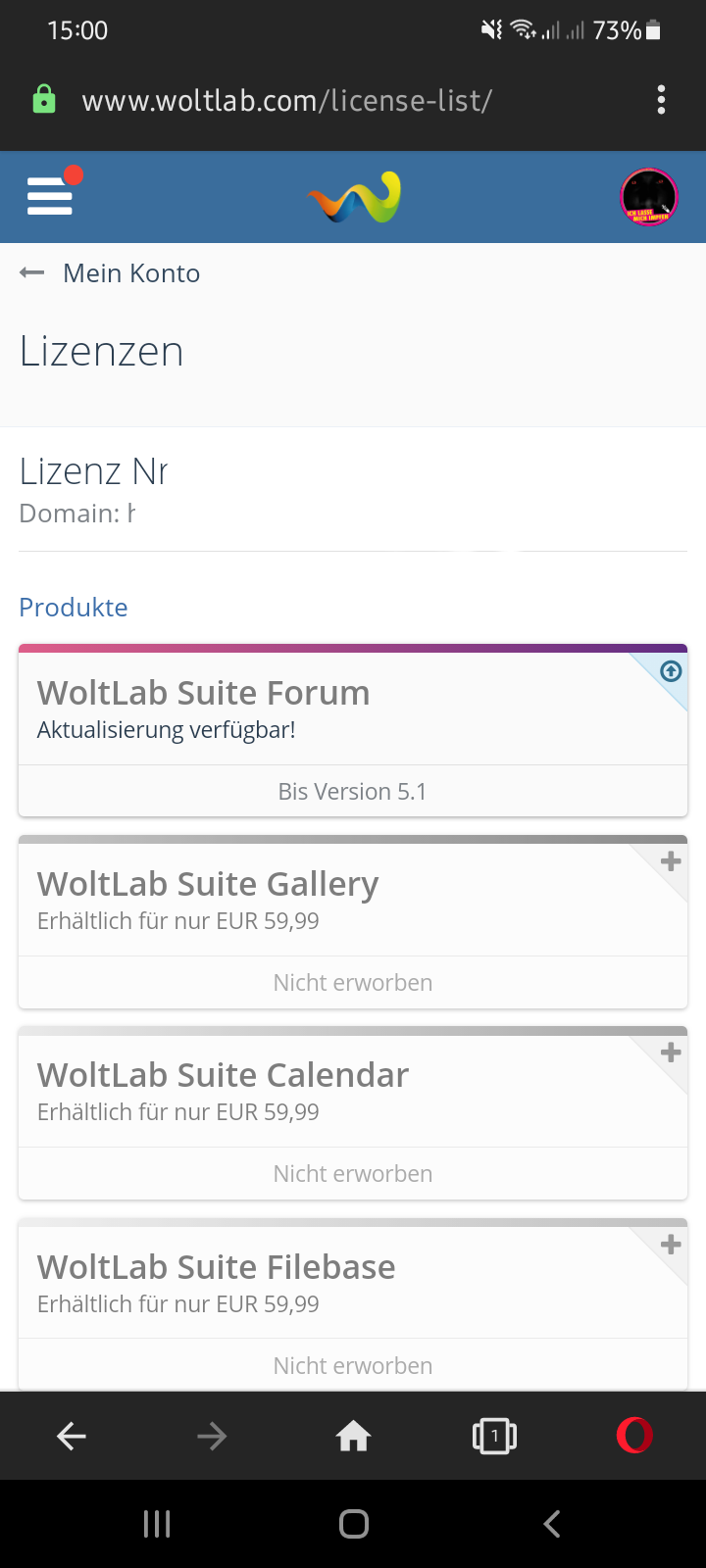
Task: Go to browser home page
Action: (x=353, y=1437)
